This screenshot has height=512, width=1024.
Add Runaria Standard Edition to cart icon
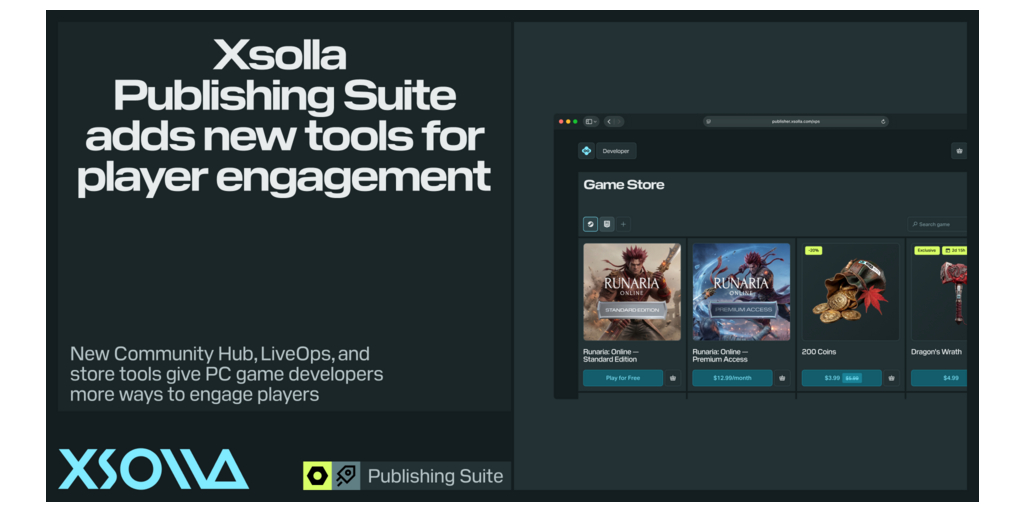[673, 378]
